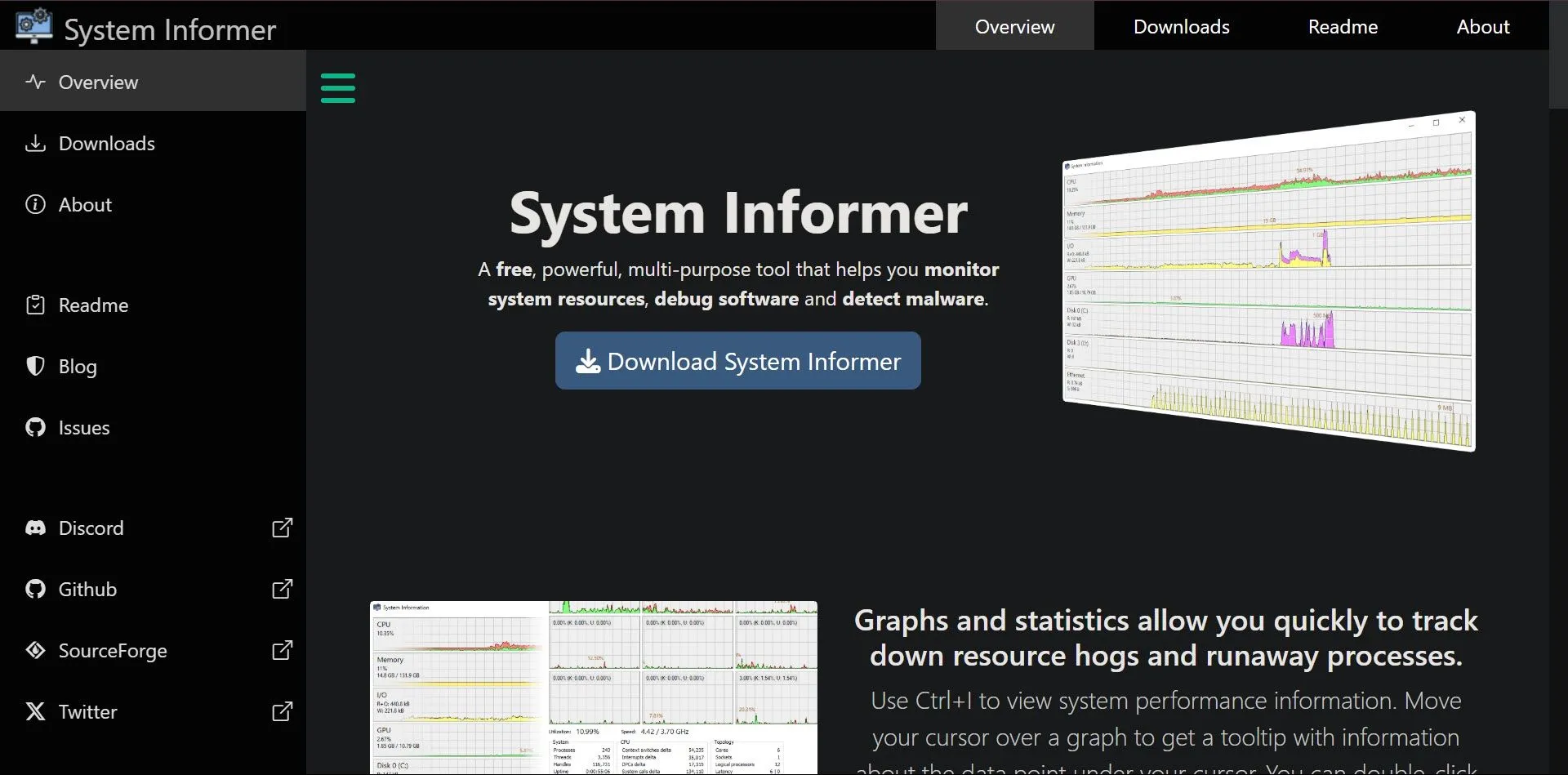Click the Twitter X icon
Screen dimensions: 1568x775
(x=35, y=711)
